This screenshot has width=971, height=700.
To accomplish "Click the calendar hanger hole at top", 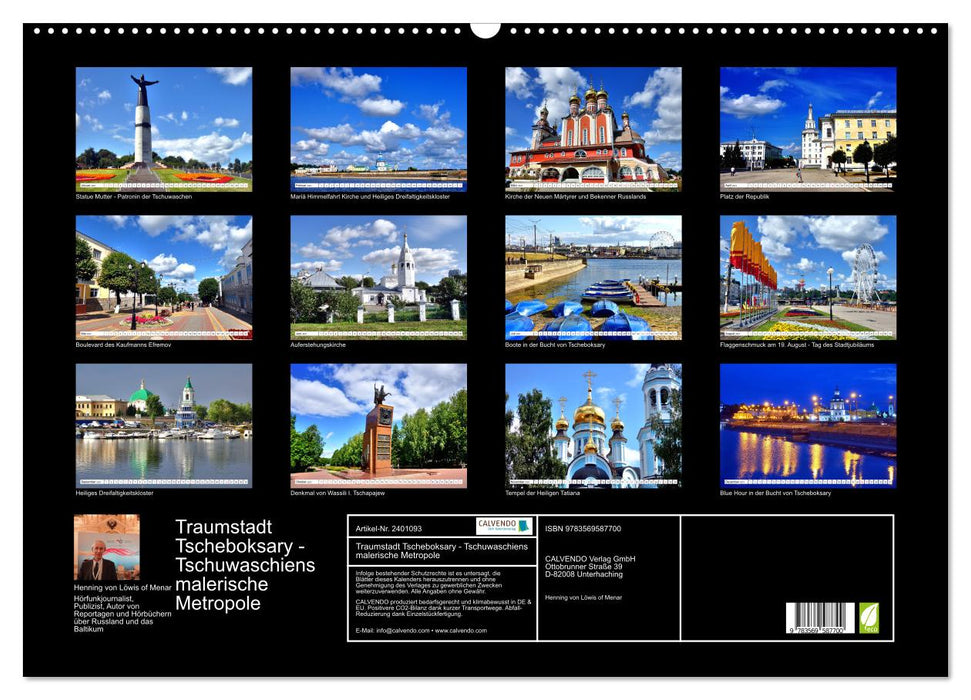I will 486,28.
